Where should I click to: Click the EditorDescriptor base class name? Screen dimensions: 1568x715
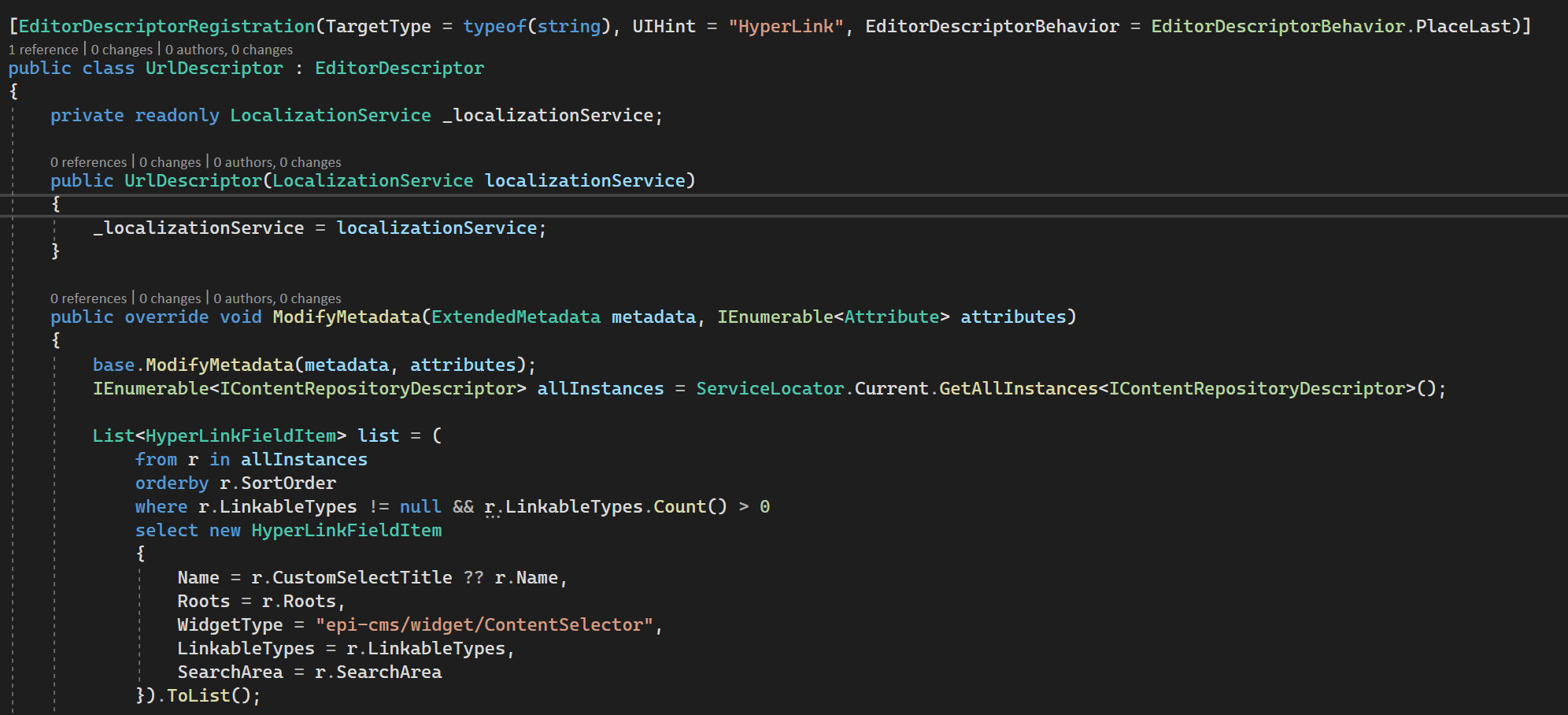coord(399,69)
